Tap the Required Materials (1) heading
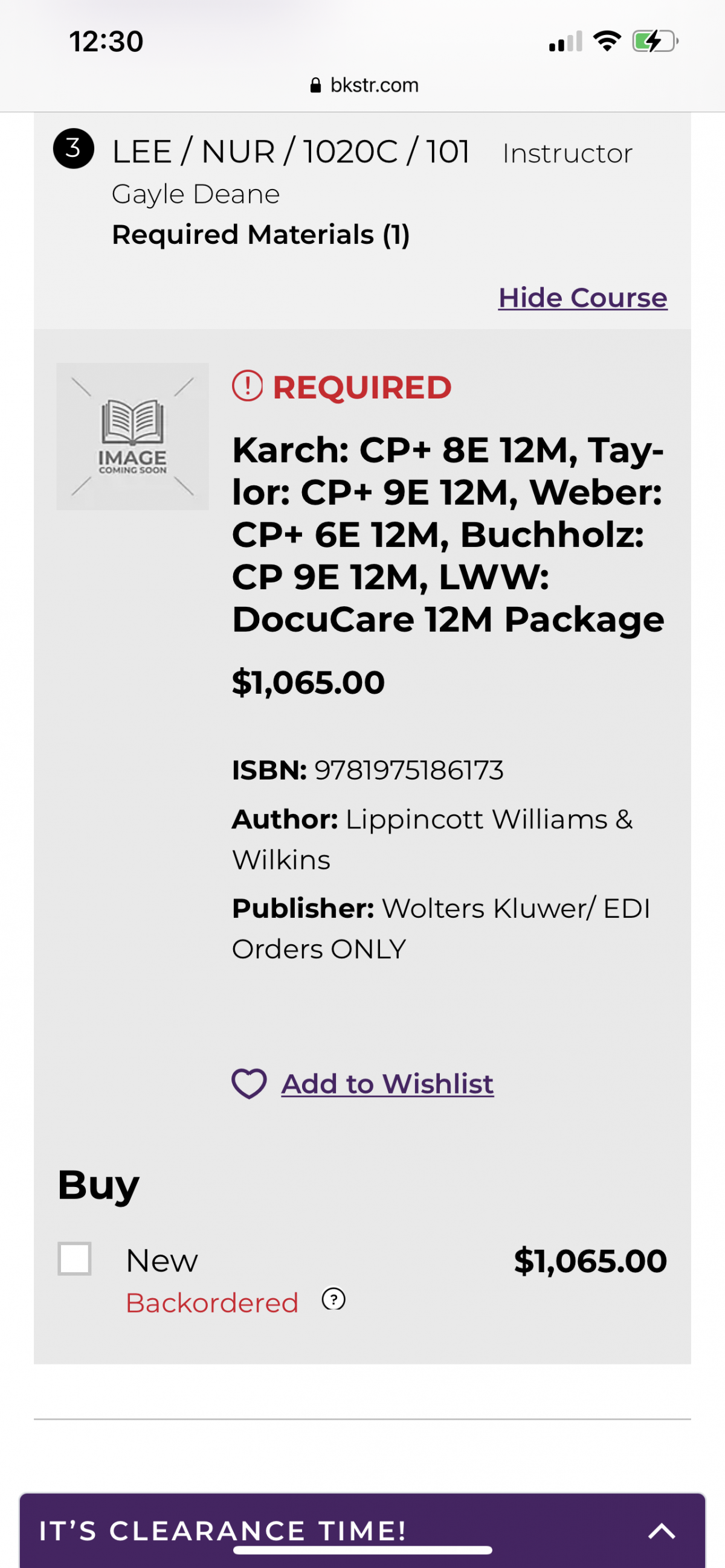 click(261, 235)
